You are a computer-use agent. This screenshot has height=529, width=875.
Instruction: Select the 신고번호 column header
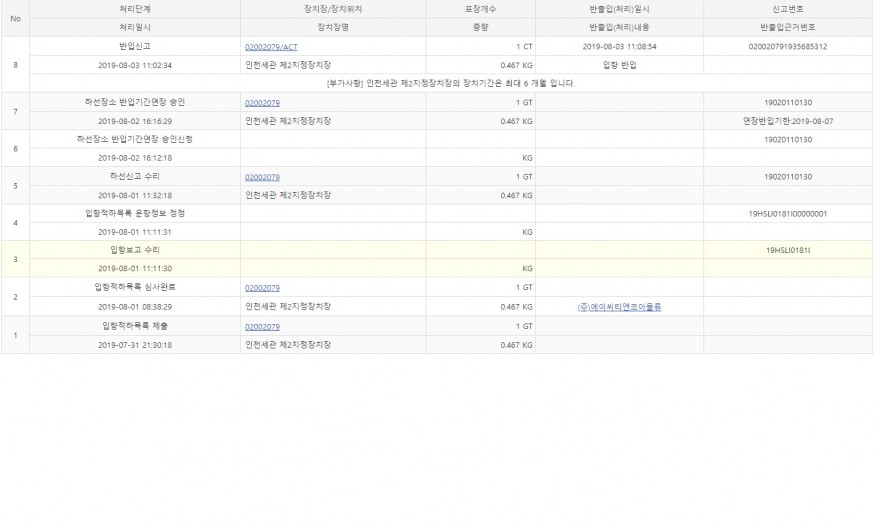787,9
